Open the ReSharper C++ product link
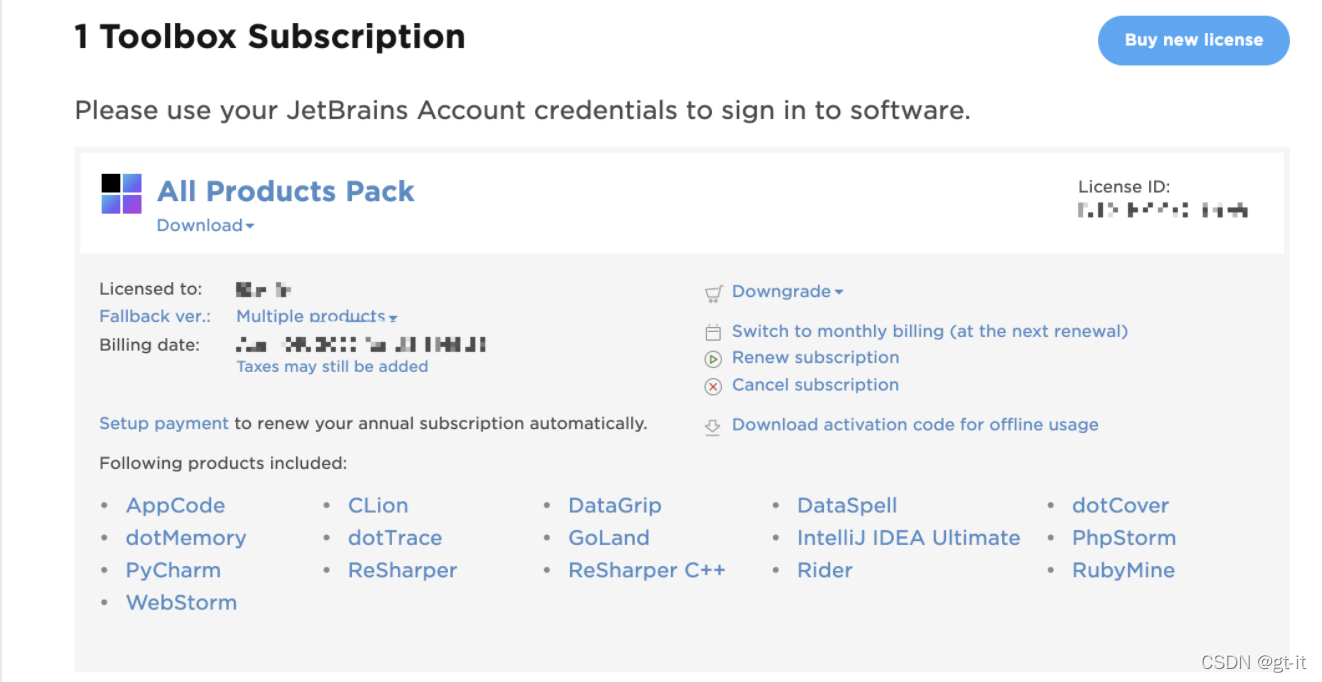The width and height of the screenshot is (1322, 682). coord(647,570)
